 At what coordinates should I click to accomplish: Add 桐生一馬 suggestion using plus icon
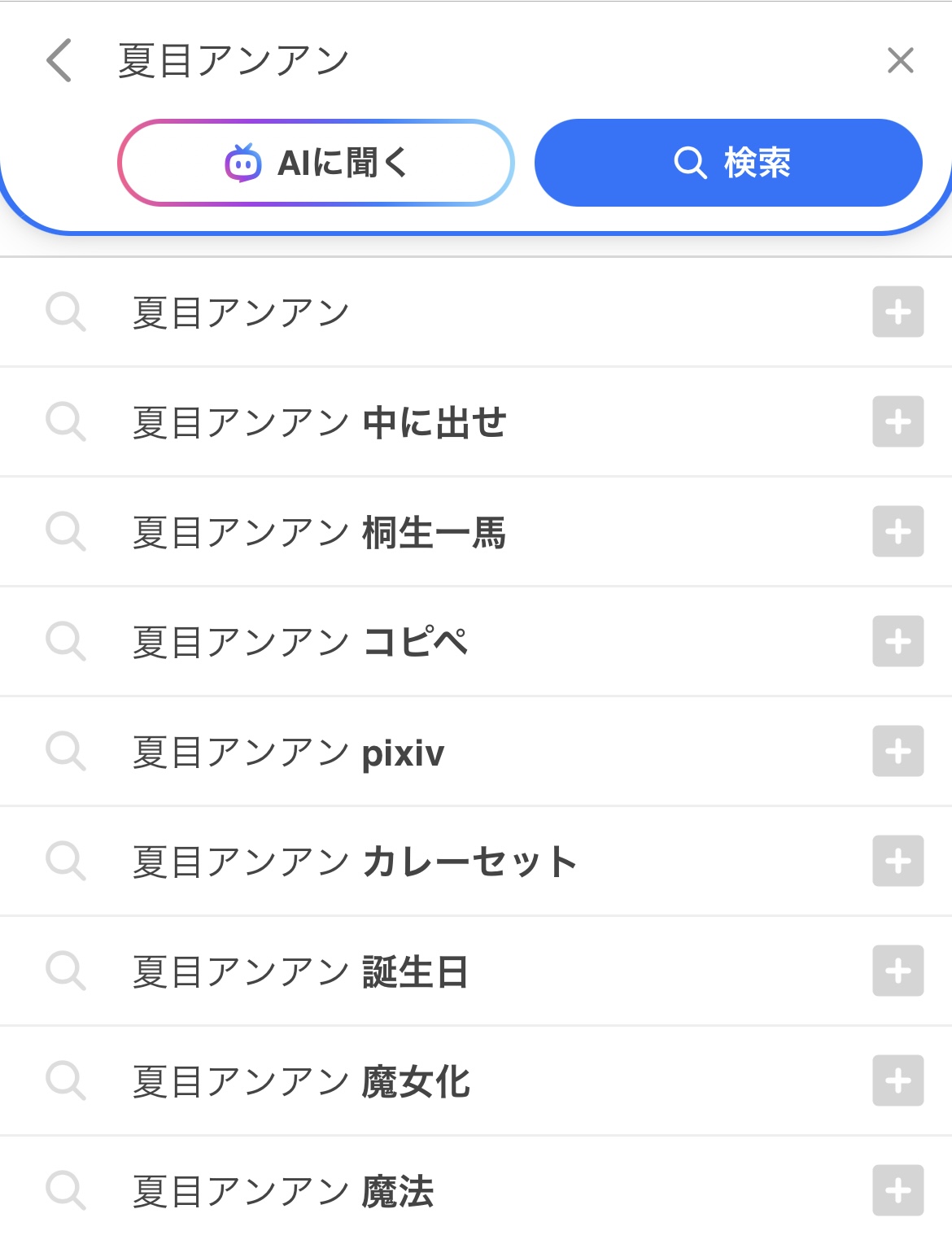[897, 531]
